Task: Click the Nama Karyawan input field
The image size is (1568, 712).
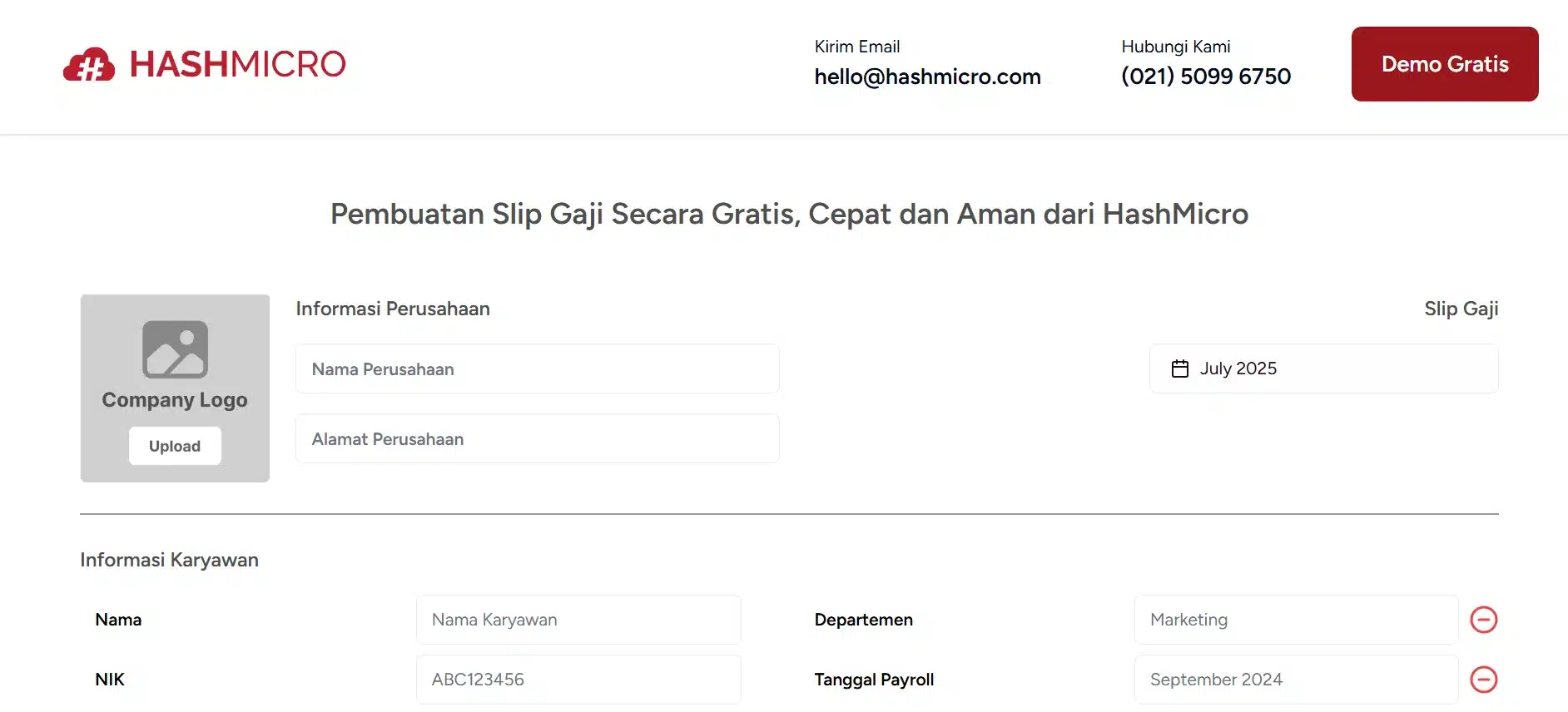Action: pyautogui.click(x=578, y=620)
